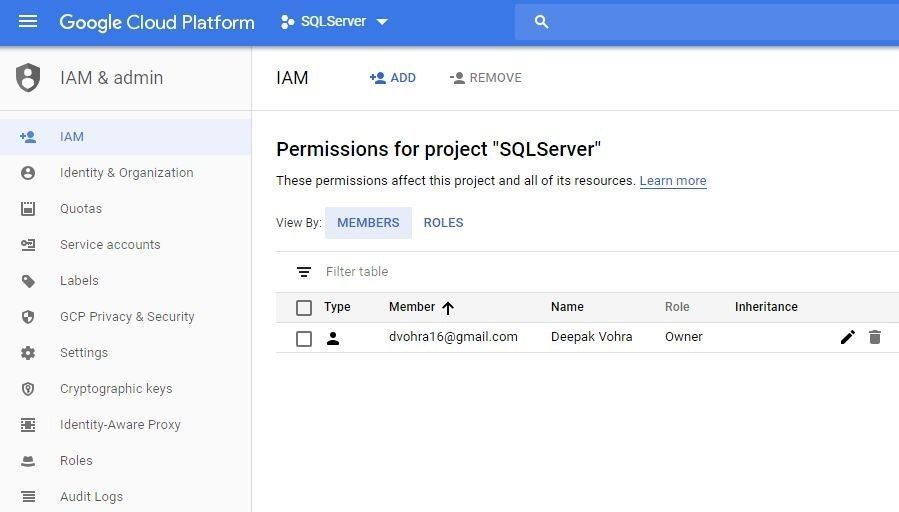Click the Cryptographic keys shield icon
899x512 pixels.
(28, 389)
